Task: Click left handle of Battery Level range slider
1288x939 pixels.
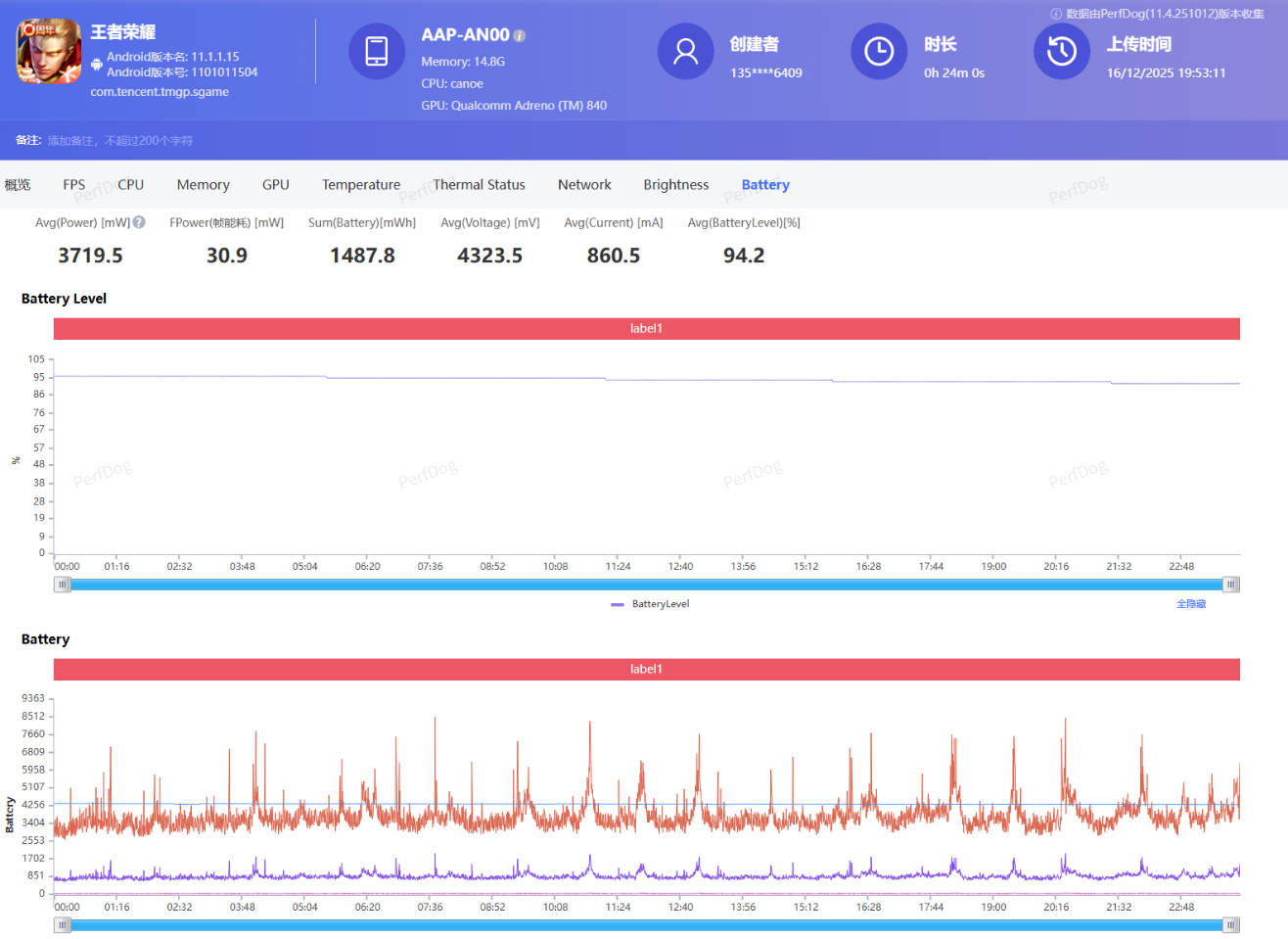Action: point(63,585)
